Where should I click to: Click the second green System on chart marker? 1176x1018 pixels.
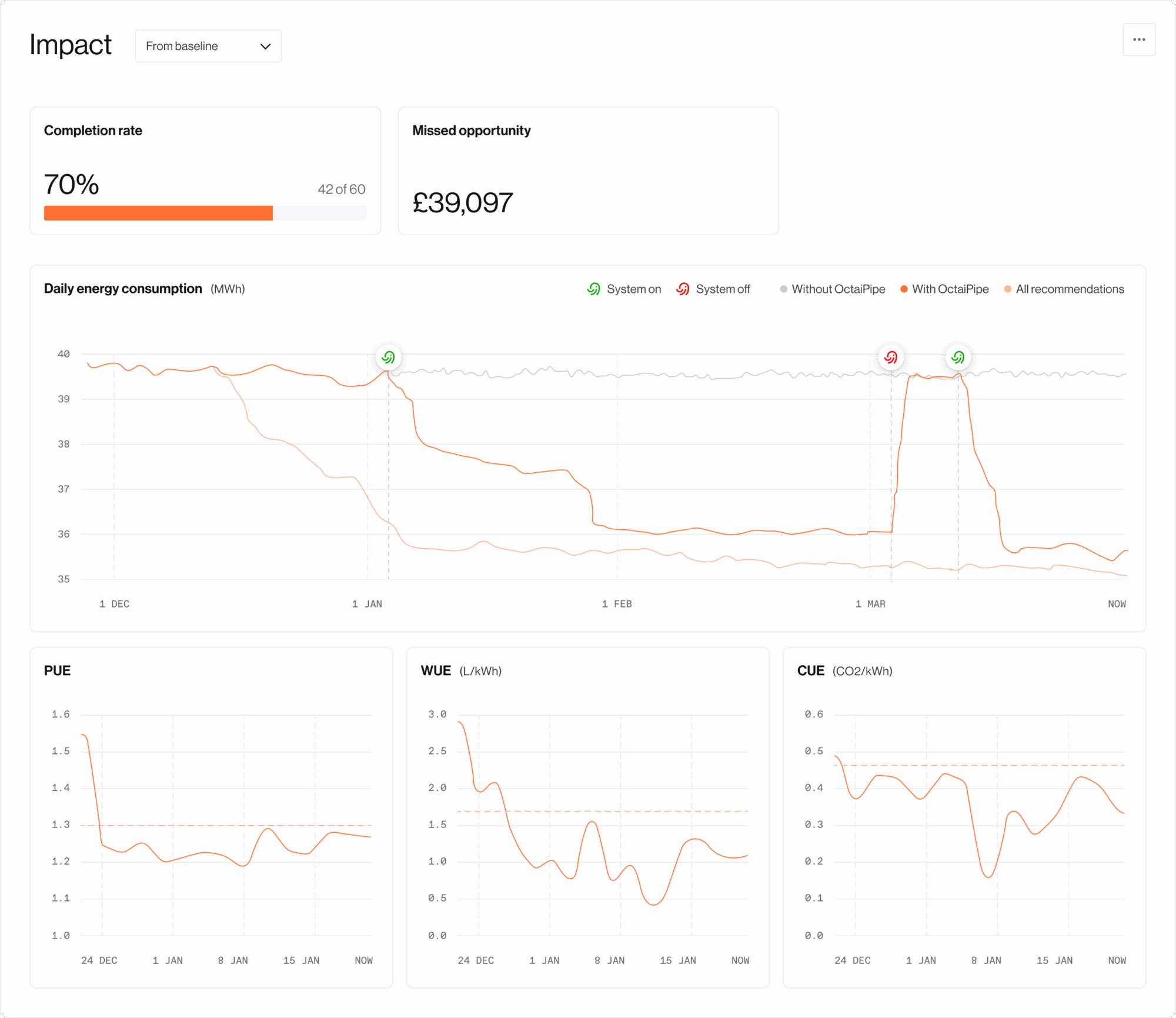tap(958, 357)
